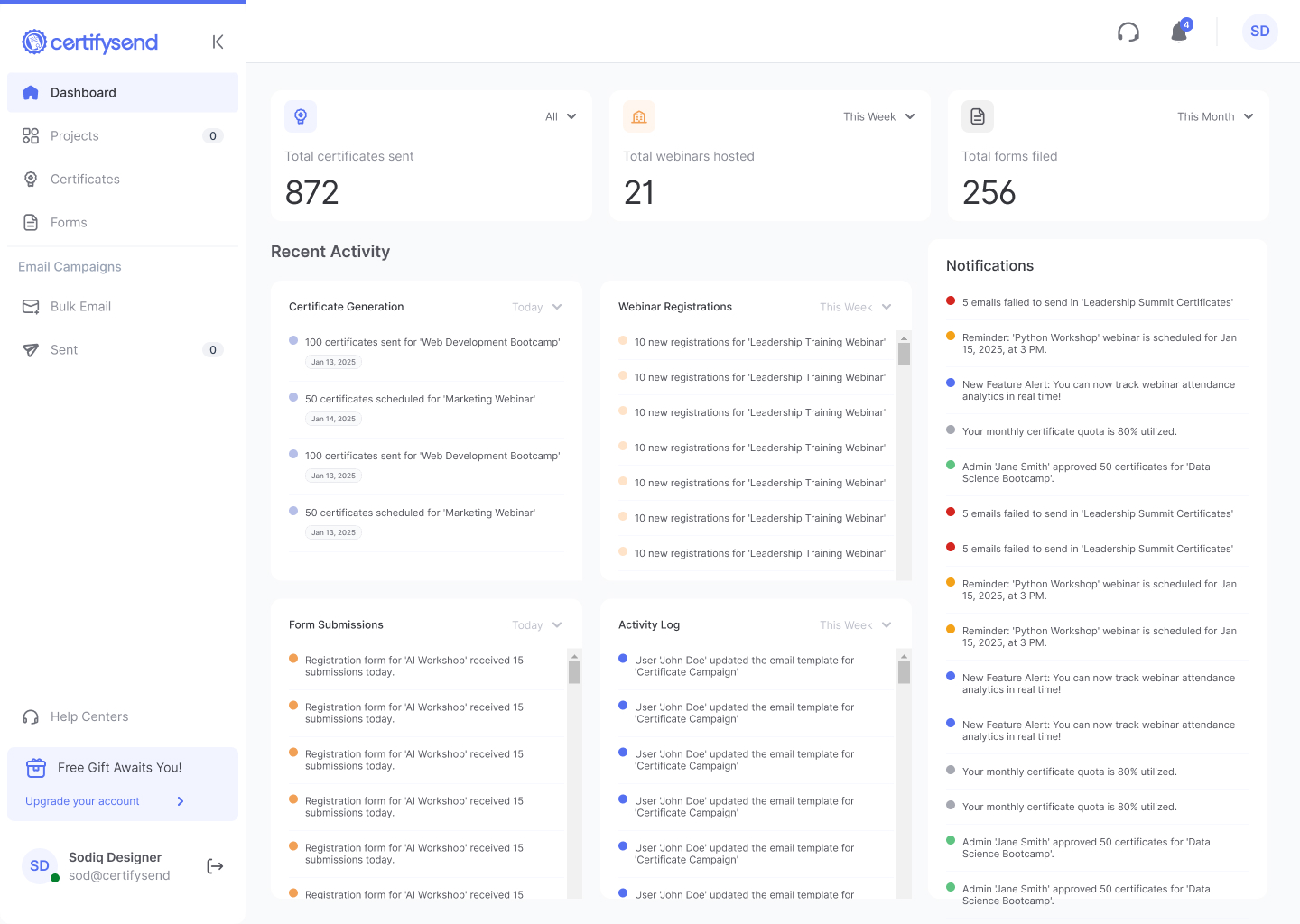Click the Sent count badge showing 0
Screen dimensions: 1300x924
[213, 350]
